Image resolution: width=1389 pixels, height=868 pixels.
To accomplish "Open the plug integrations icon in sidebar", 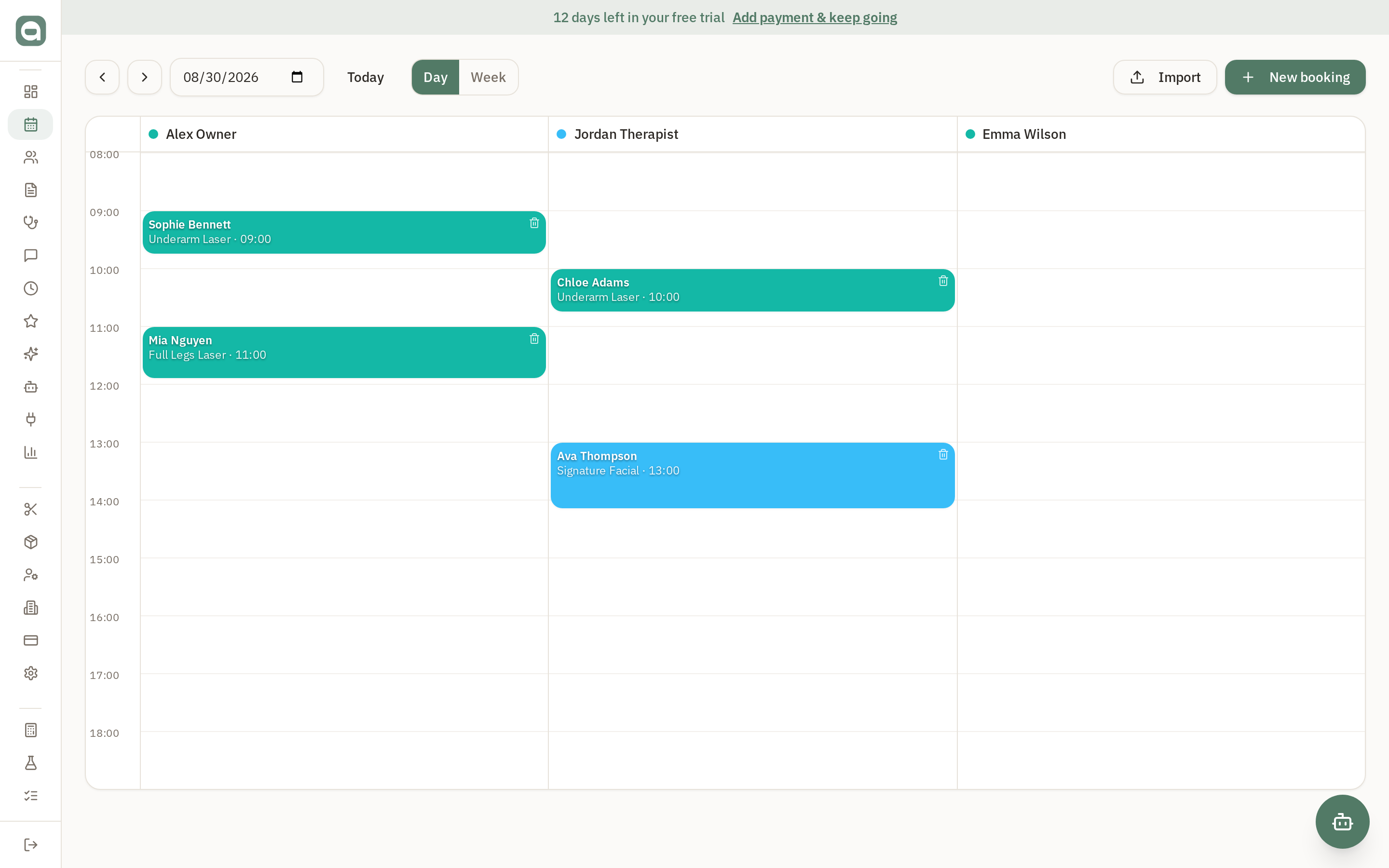I will 30,420.
